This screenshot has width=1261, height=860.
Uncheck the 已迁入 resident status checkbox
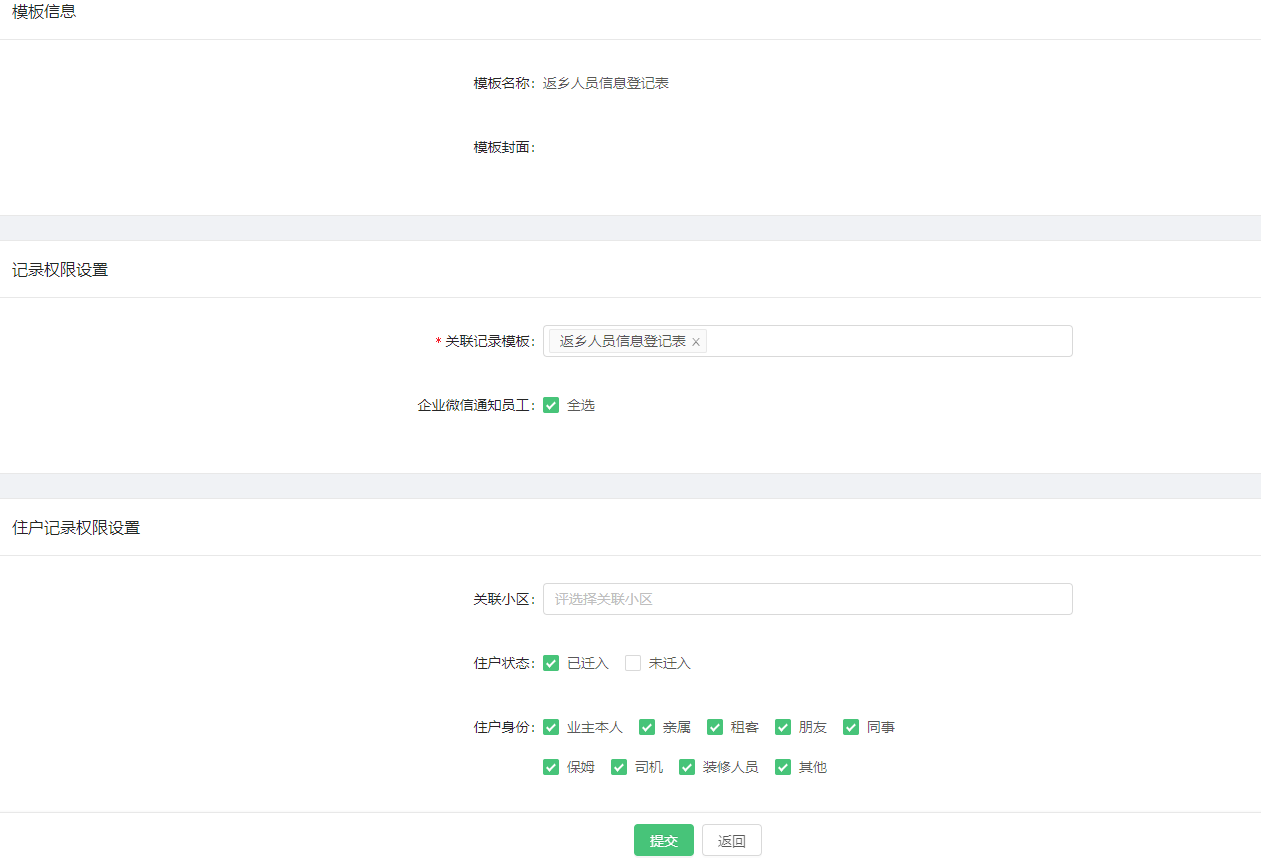coord(551,663)
